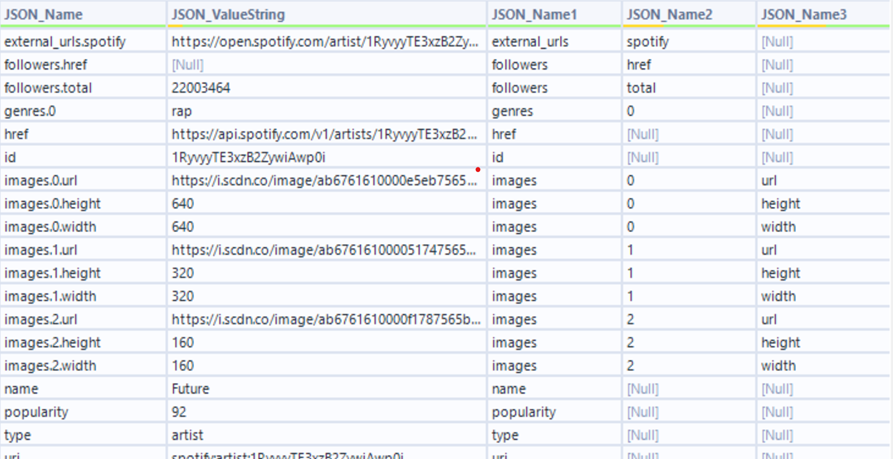Image resolution: width=893 pixels, height=459 pixels.
Task: Click the images.1.width cell
Action: [x=83, y=296]
